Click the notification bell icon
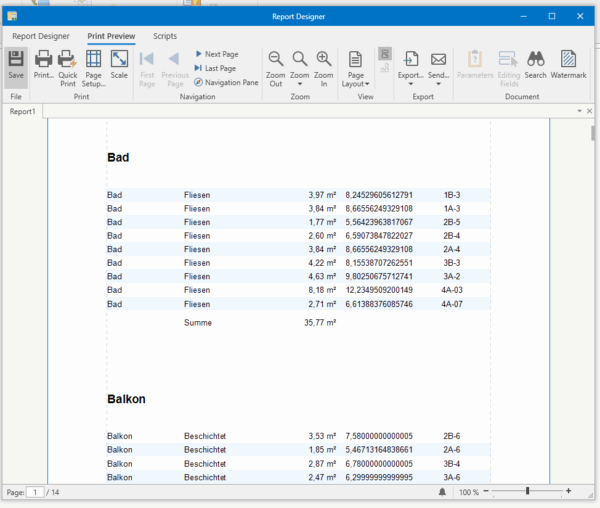 pos(442,492)
